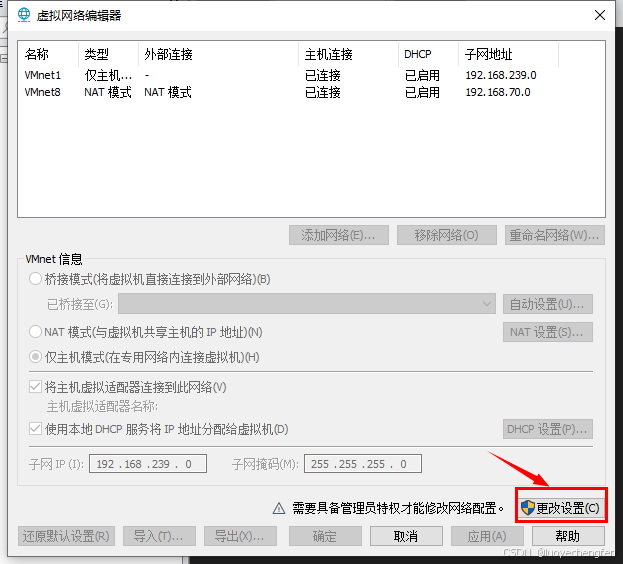Toggle 将主机虚拟适配器连接到此网络 checkbox
Image resolution: width=623 pixels, height=564 pixels.
35,387
